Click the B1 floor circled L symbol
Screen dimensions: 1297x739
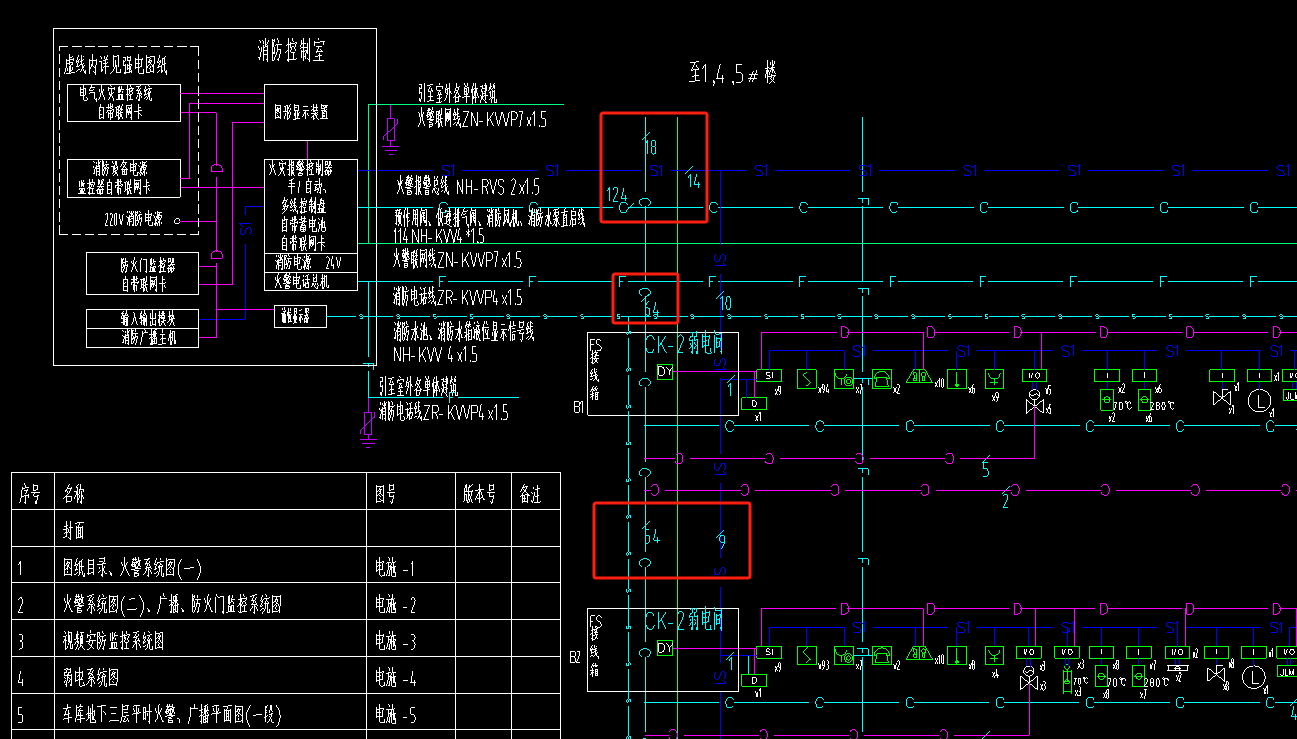[x=1260, y=402]
